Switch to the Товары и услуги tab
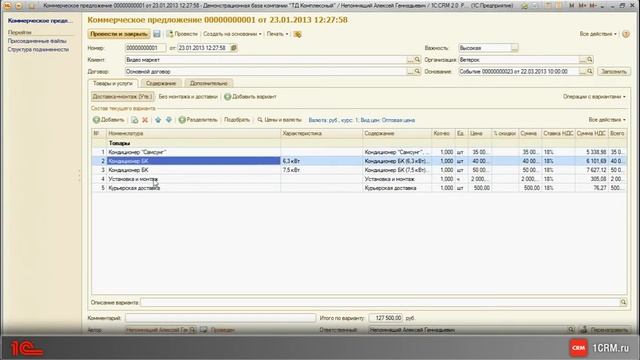Image resolution: width=640 pixels, height=360 pixels. [x=113, y=83]
